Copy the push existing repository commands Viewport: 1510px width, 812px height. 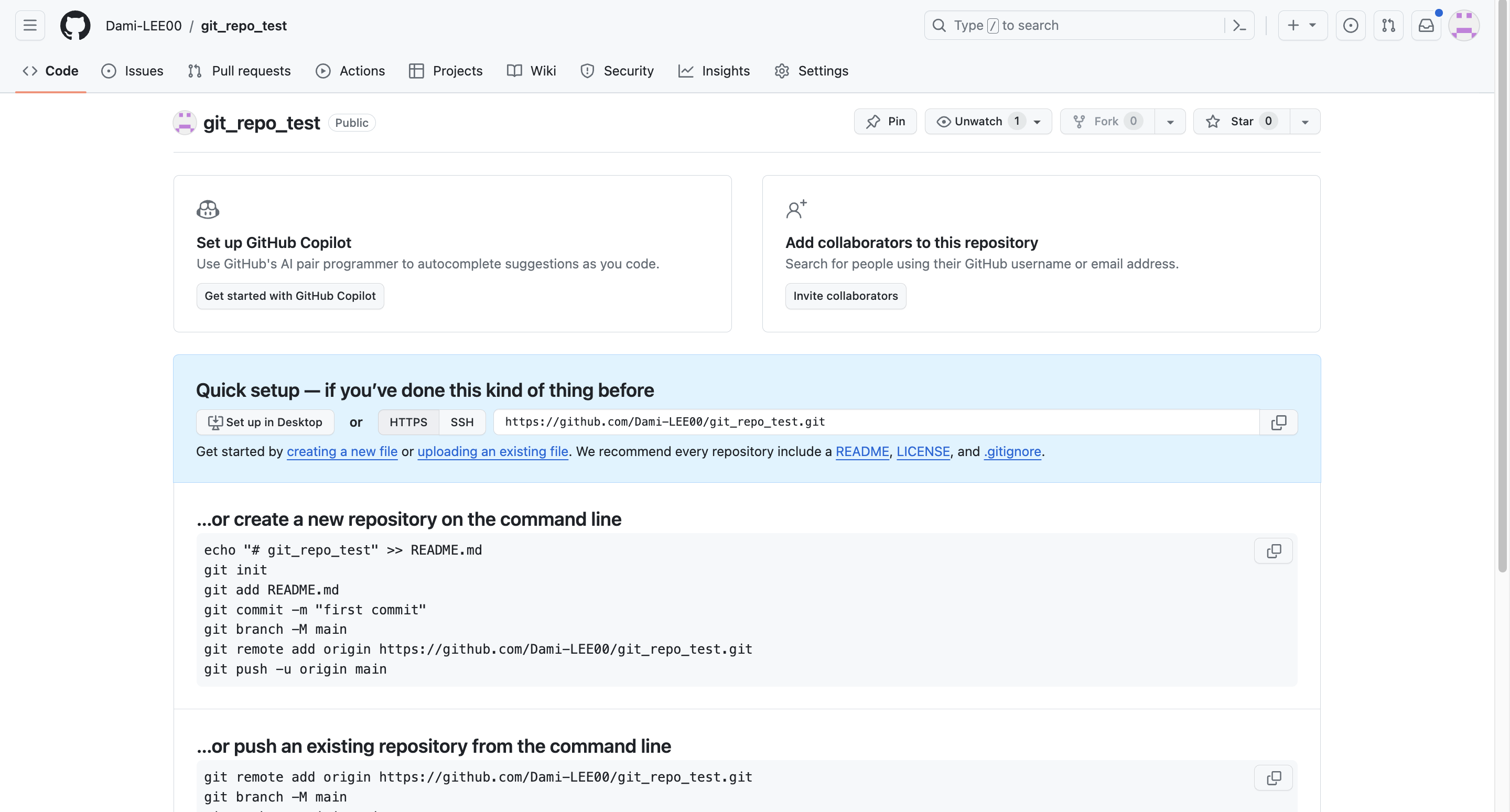[x=1273, y=777]
